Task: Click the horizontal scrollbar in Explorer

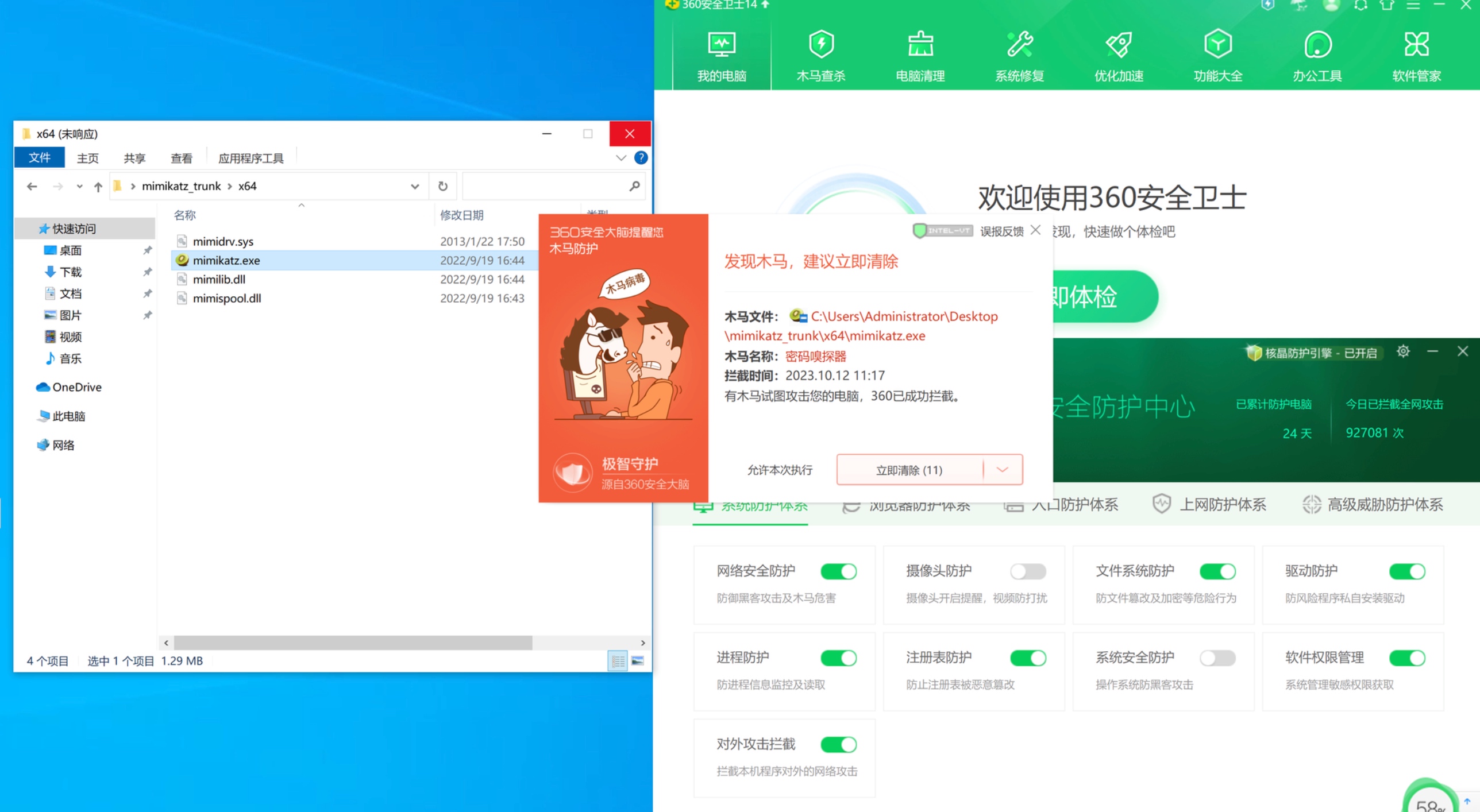Action: 353,643
